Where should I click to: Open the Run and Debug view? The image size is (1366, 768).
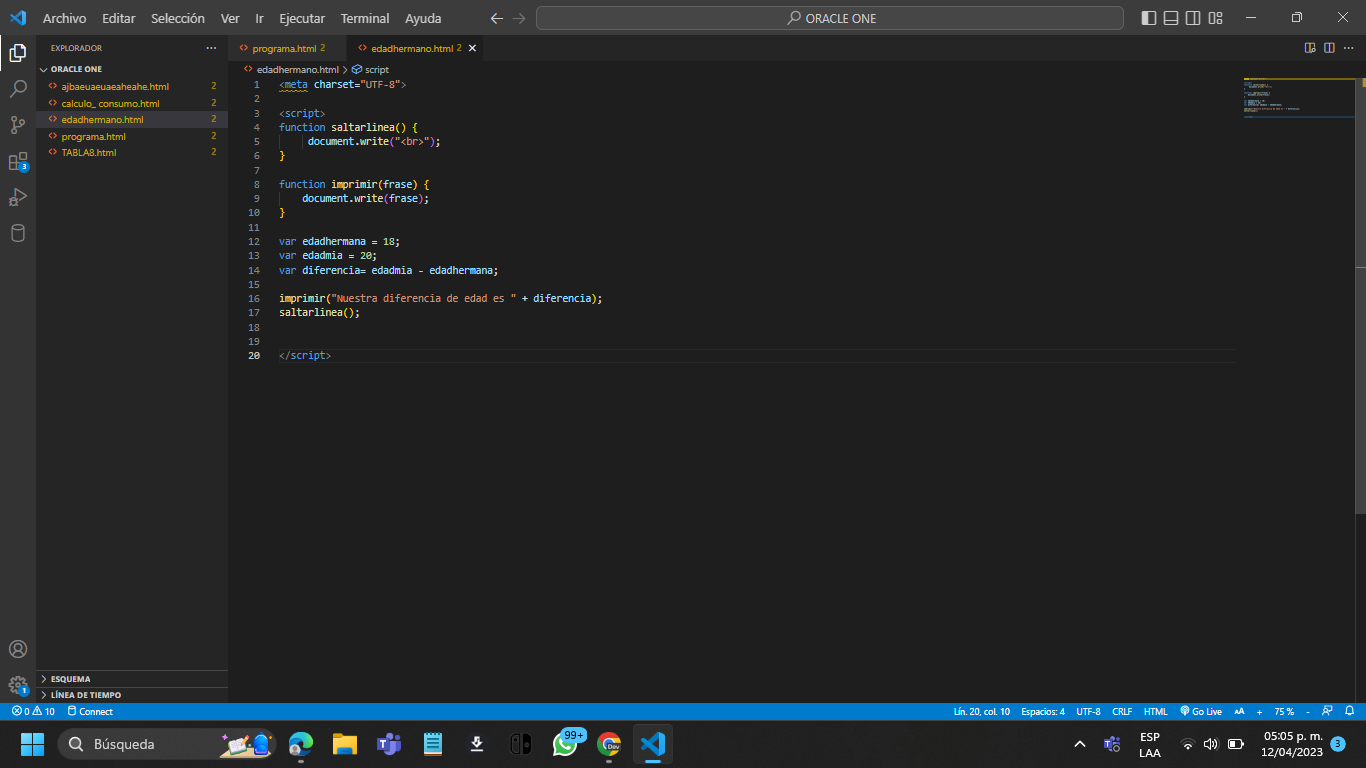(x=18, y=197)
